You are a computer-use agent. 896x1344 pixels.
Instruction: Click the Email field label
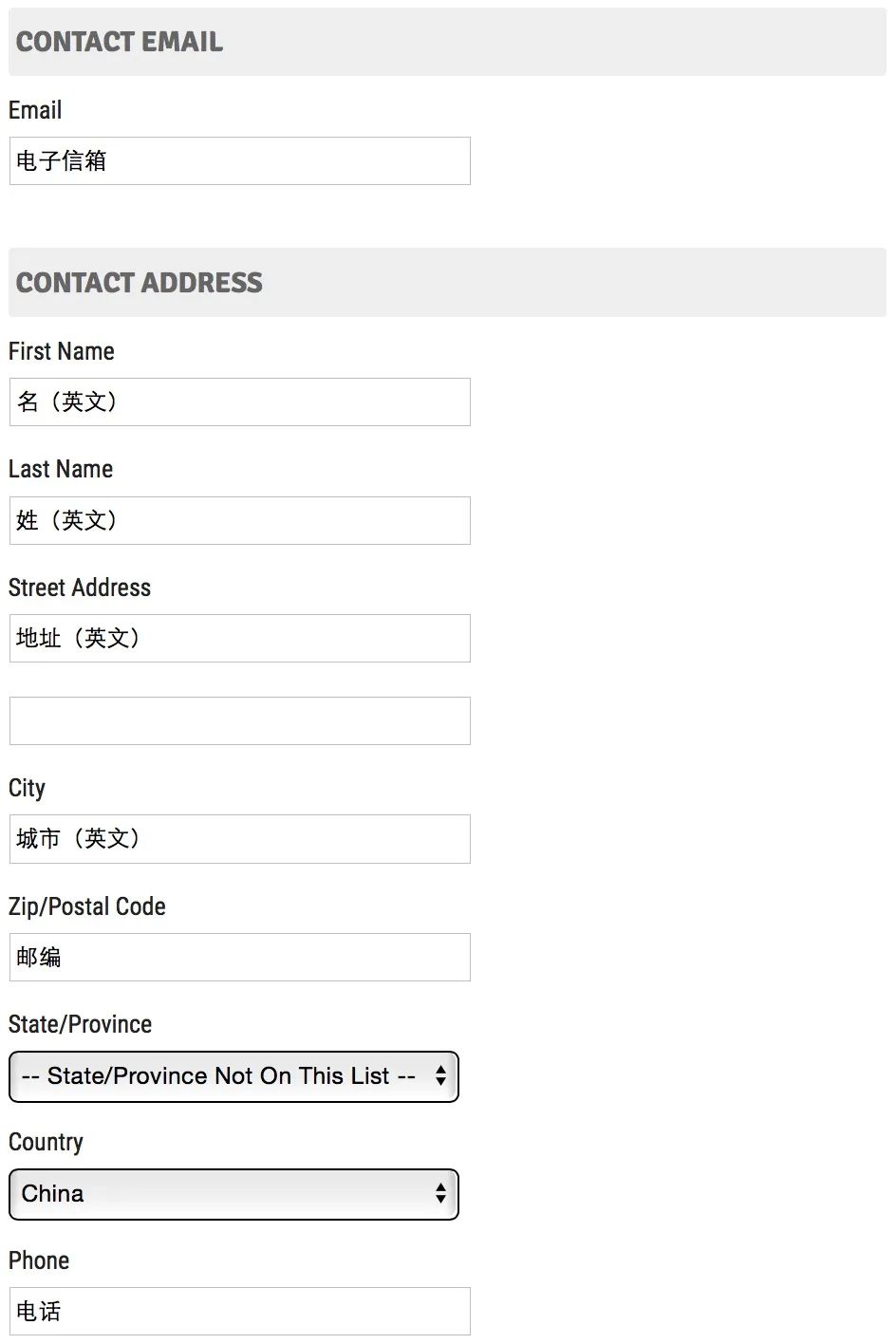[35, 110]
